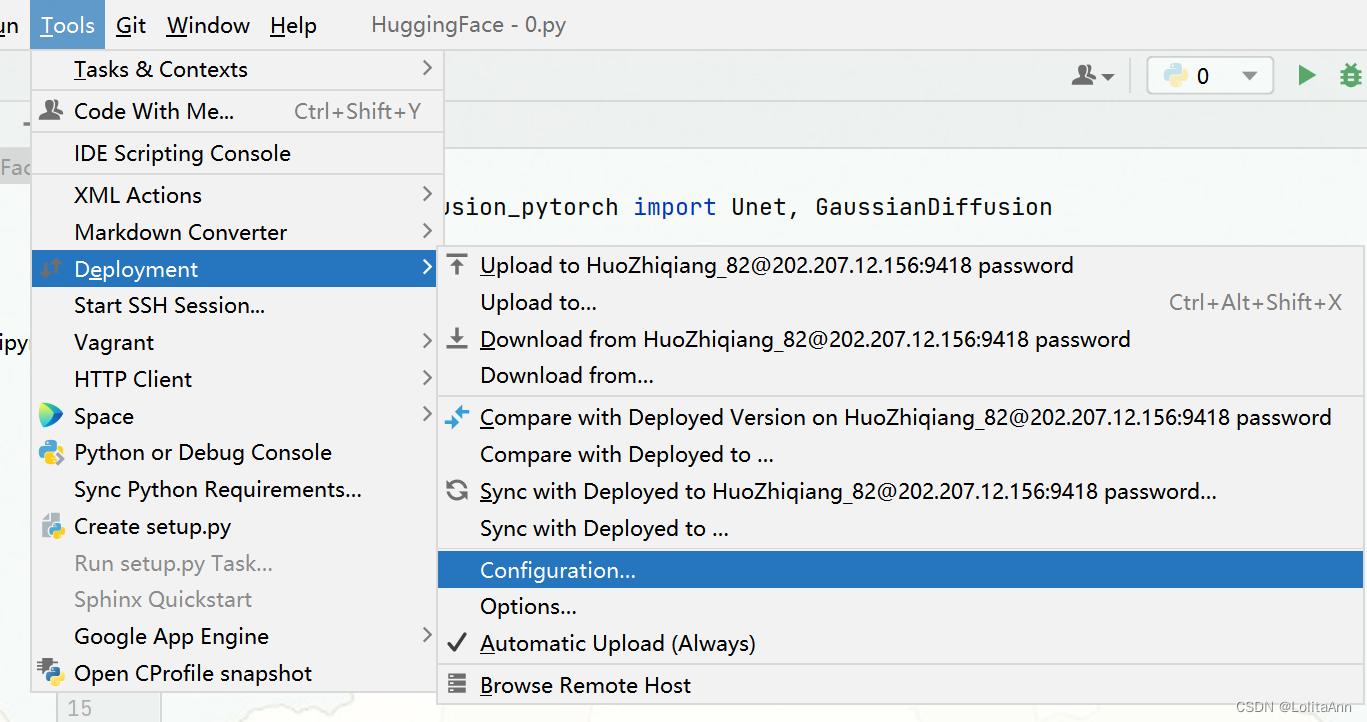Viewport: 1367px width, 722px height.
Task: Click the Space logo icon
Action: 51,415
